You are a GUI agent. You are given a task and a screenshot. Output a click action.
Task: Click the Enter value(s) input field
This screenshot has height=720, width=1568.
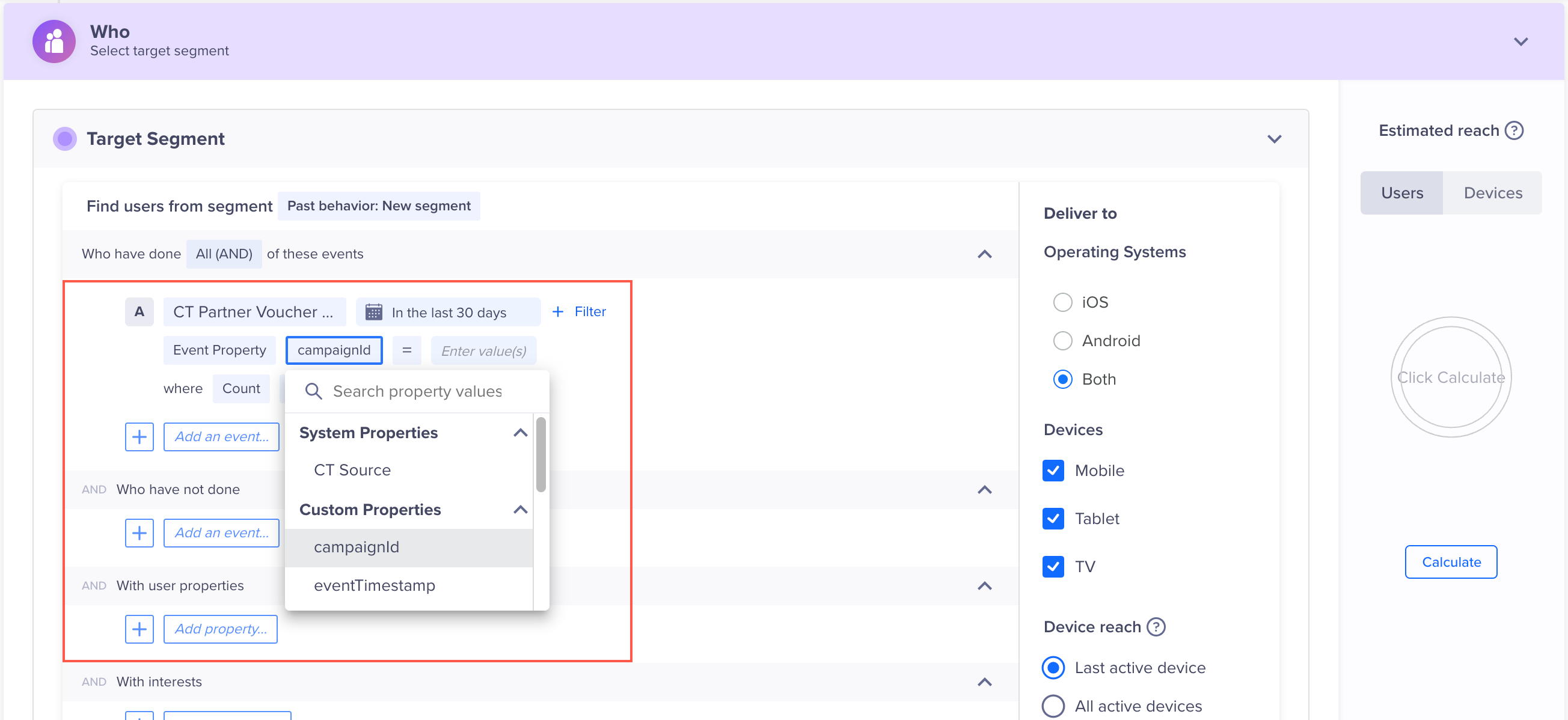483,350
